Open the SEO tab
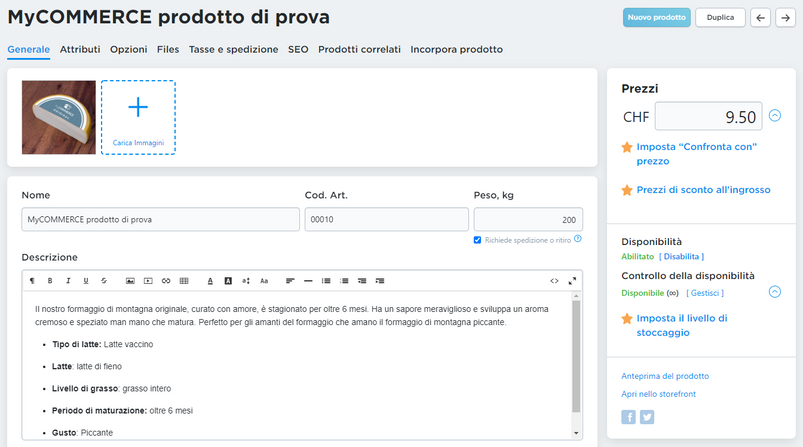This screenshot has width=803, height=447. (x=298, y=50)
